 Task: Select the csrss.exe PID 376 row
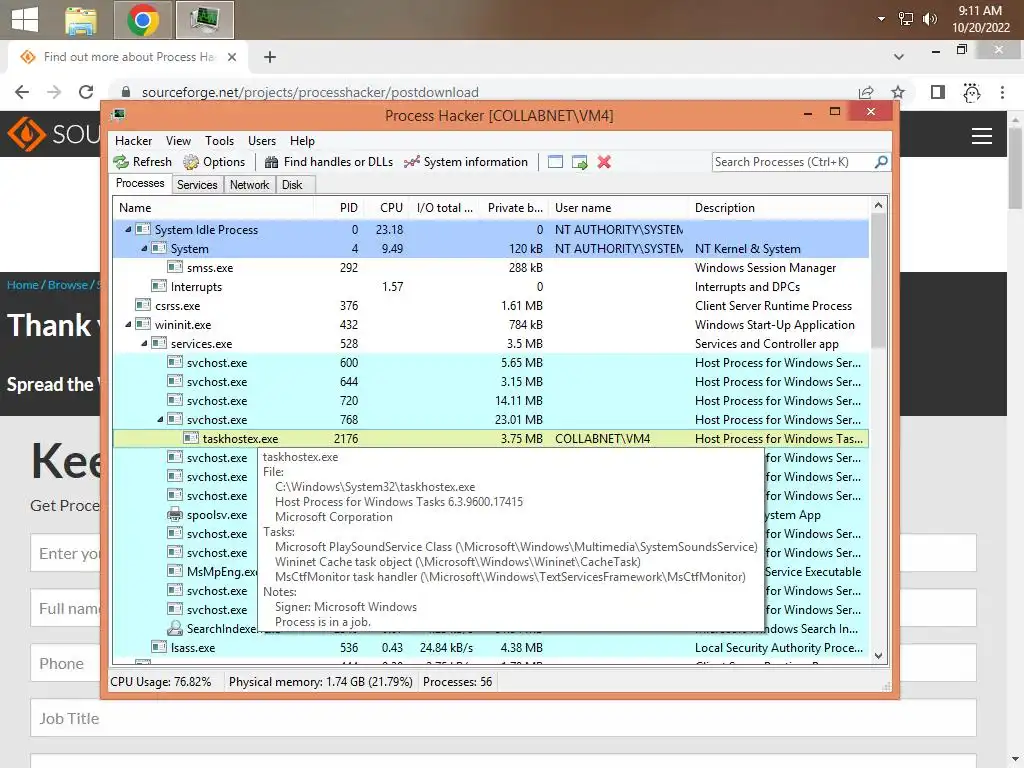(491, 305)
